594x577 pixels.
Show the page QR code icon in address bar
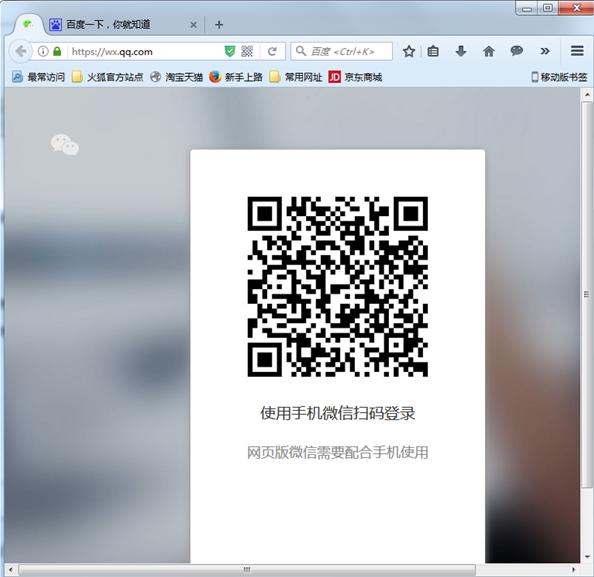click(x=247, y=51)
